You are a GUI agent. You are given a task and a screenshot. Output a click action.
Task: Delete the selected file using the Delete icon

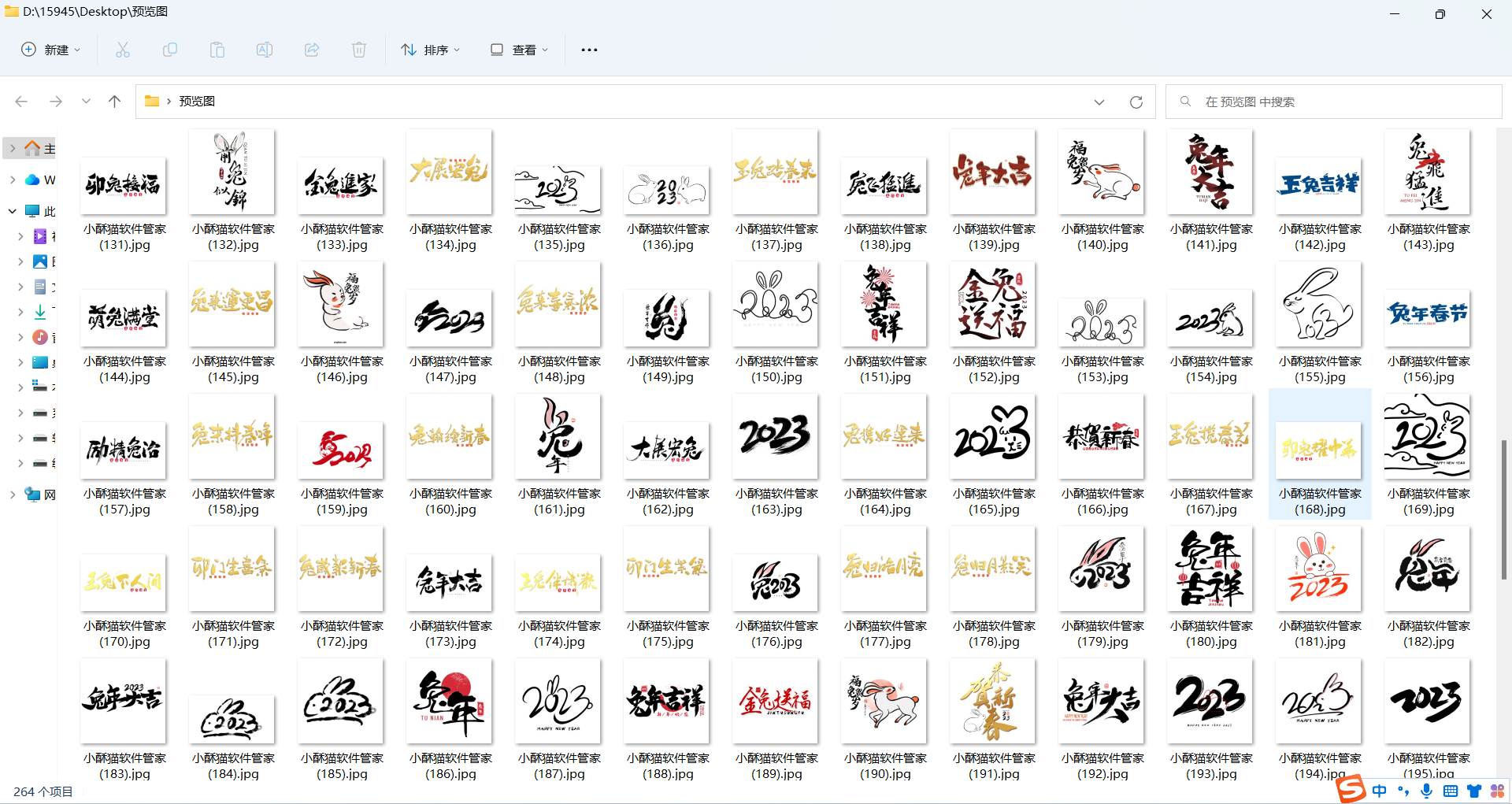[x=359, y=49]
